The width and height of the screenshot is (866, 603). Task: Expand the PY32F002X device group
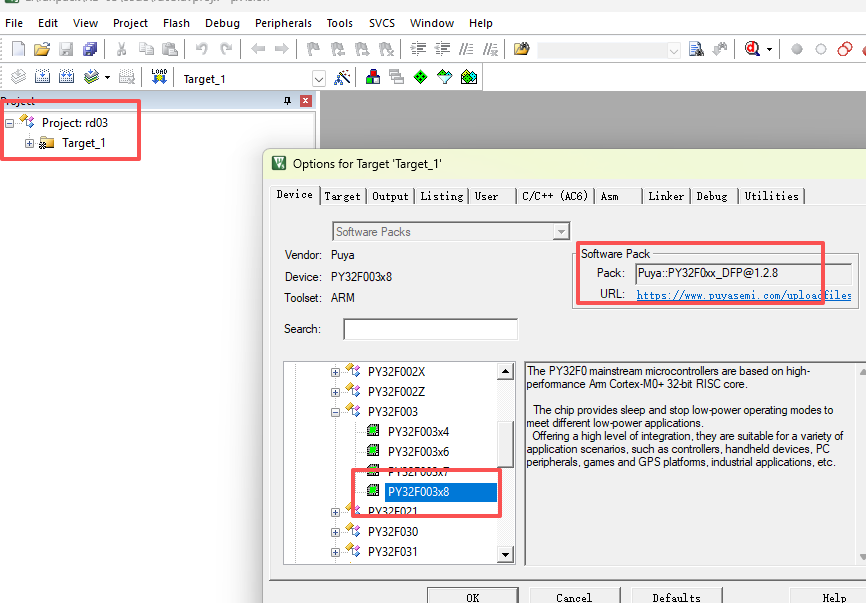point(336,372)
